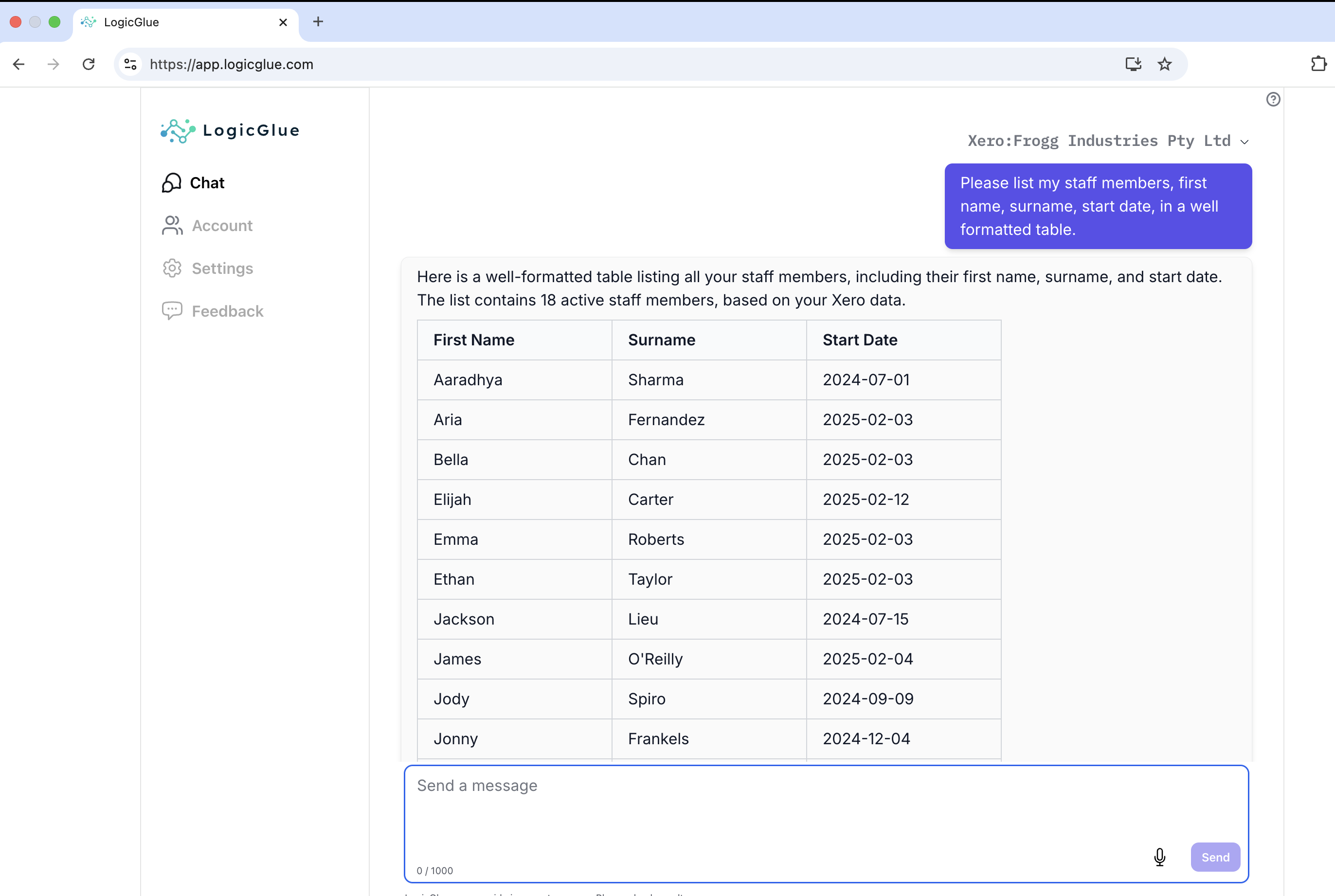This screenshot has width=1335, height=896.
Task: Open the browser extensions puzzle icon
Action: pyautogui.click(x=1318, y=64)
